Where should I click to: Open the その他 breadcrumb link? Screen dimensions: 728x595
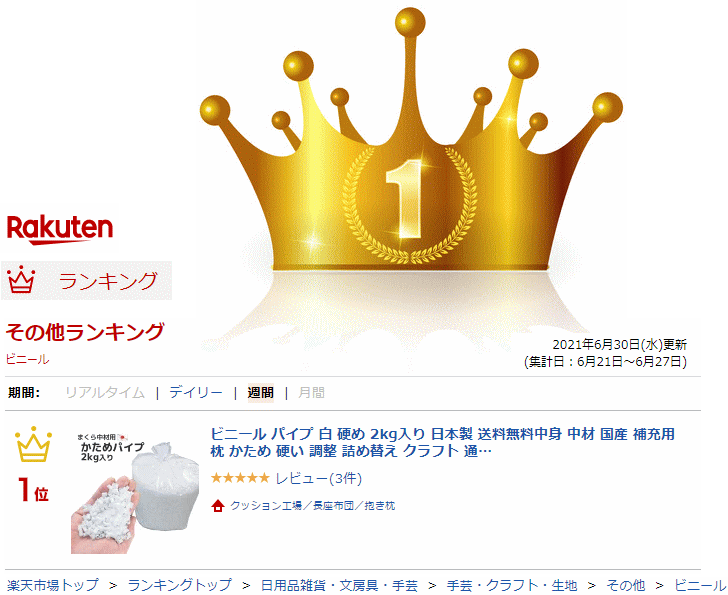[x=625, y=585]
